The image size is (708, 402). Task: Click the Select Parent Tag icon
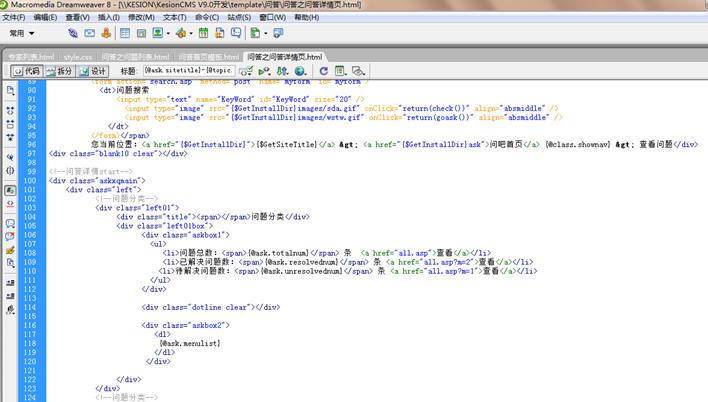click(10, 157)
